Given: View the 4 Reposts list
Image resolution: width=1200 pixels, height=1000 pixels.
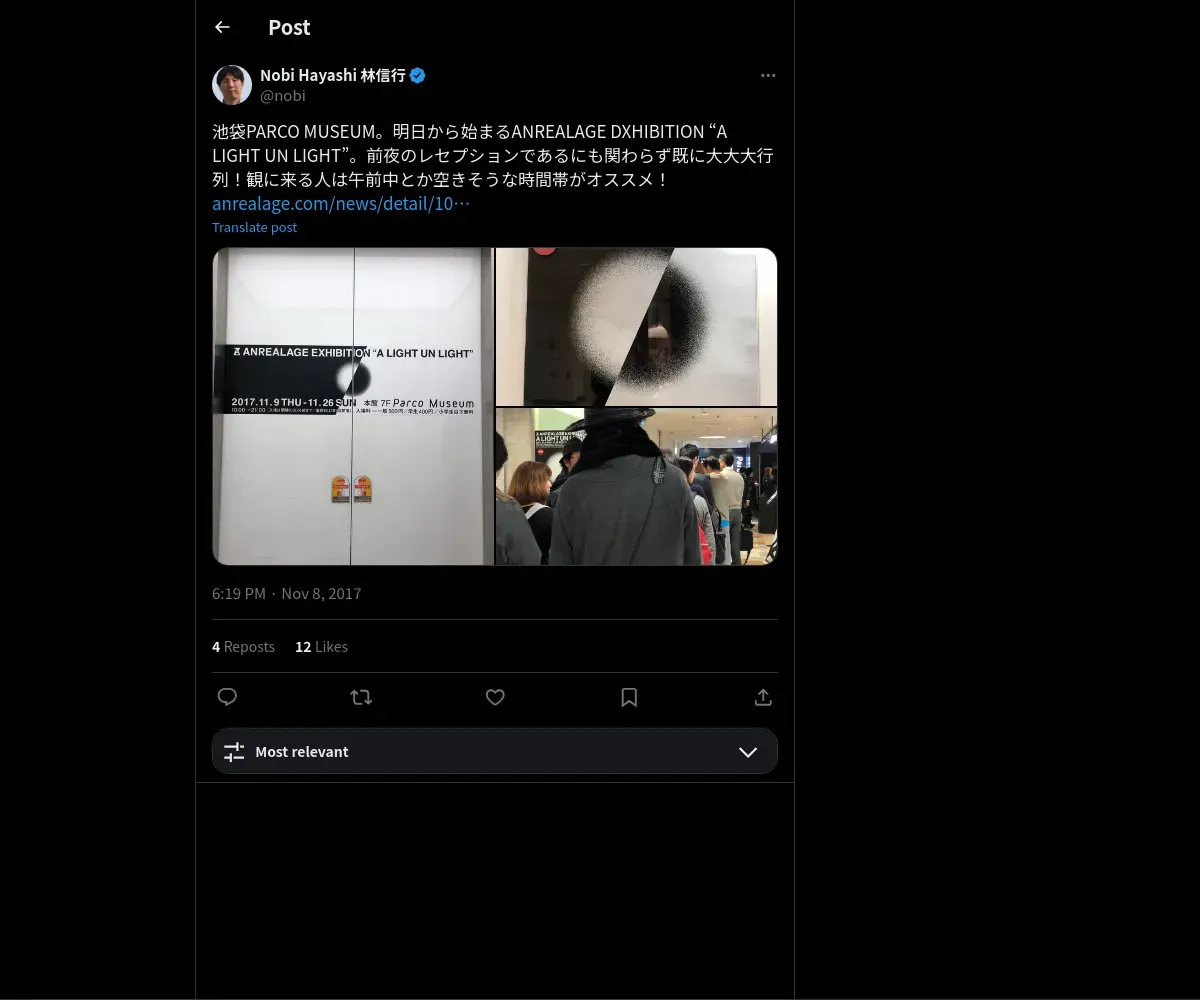Looking at the screenshot, I should (243, 647).
